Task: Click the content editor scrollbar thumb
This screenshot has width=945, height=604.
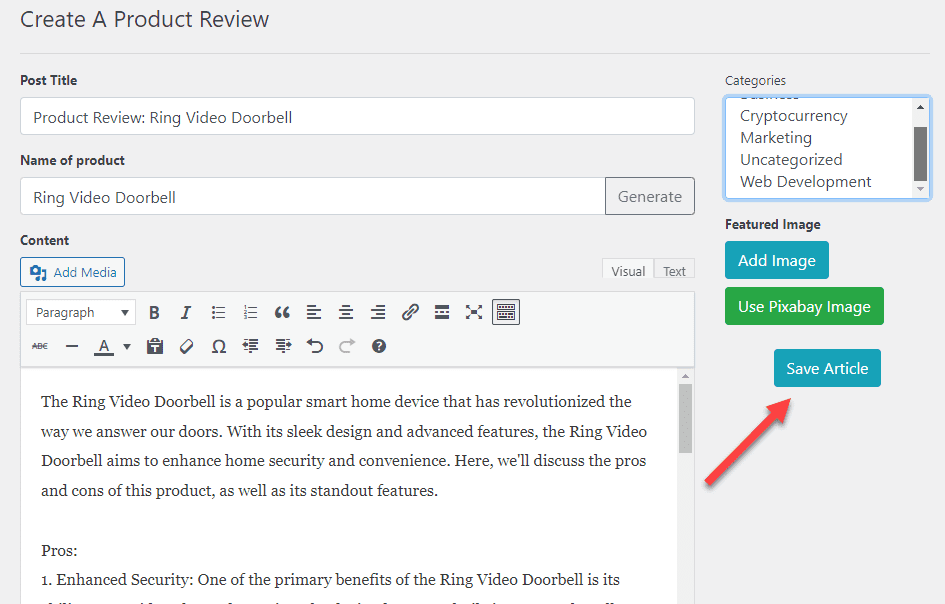Action: (685, 419)
